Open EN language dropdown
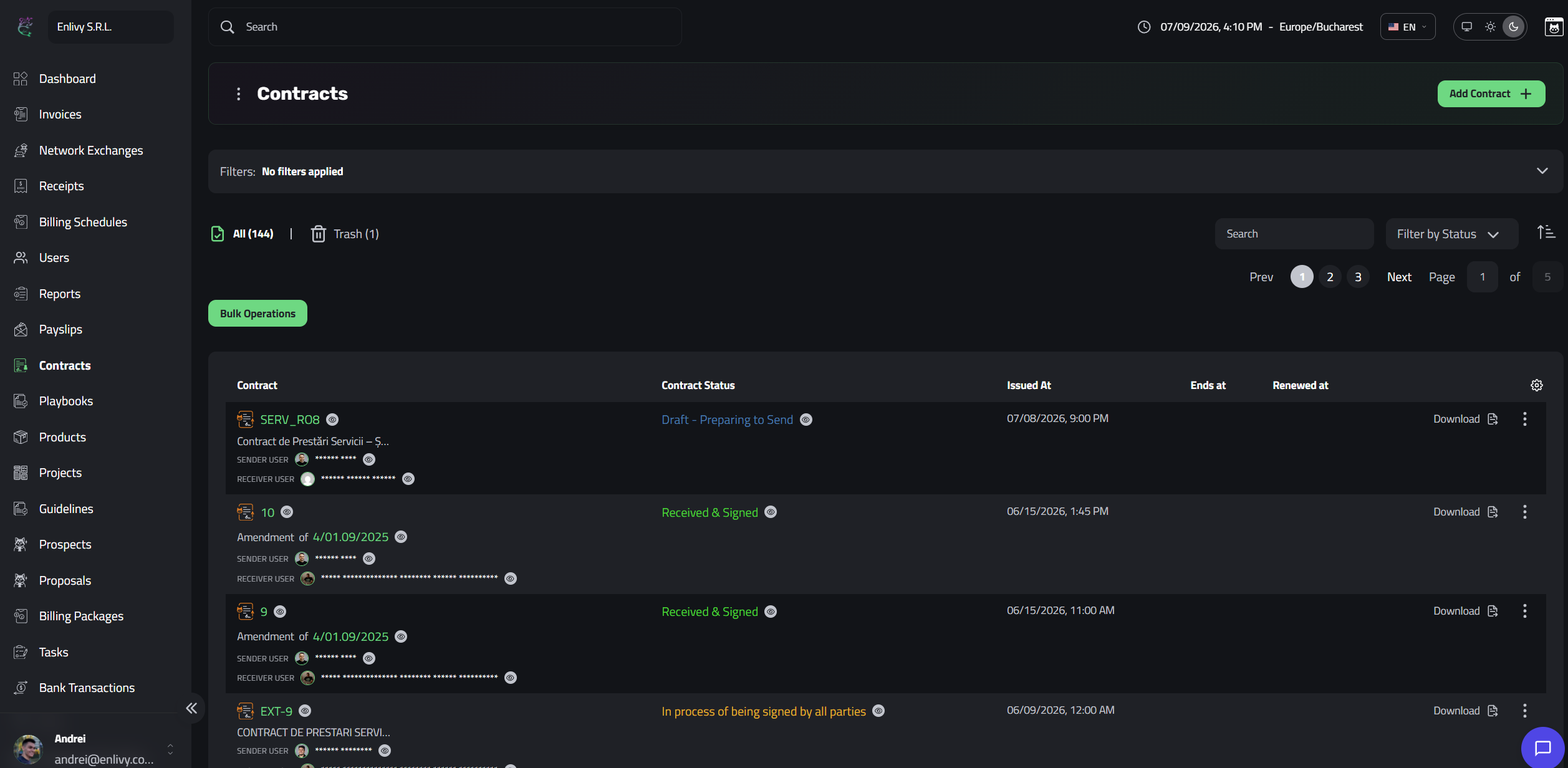The width and height of the screenshot is (1568, 768). (1407, 27)
